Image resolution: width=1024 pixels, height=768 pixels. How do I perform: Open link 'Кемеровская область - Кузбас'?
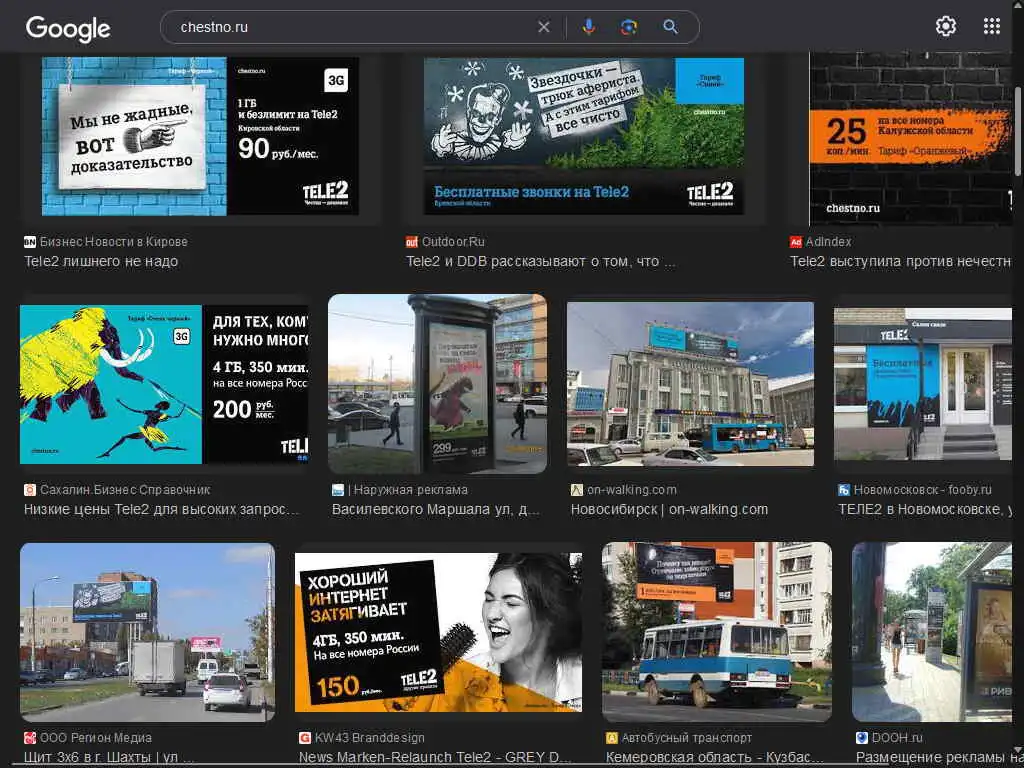pos(714,758)
